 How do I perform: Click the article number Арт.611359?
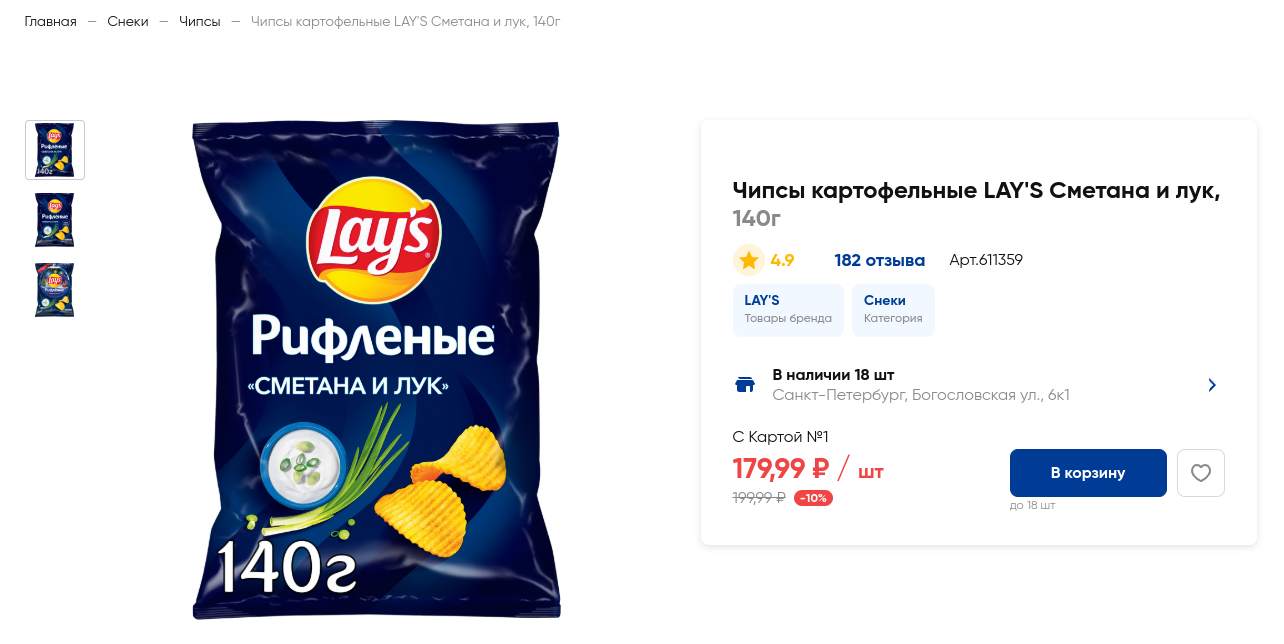pos(986,260)
